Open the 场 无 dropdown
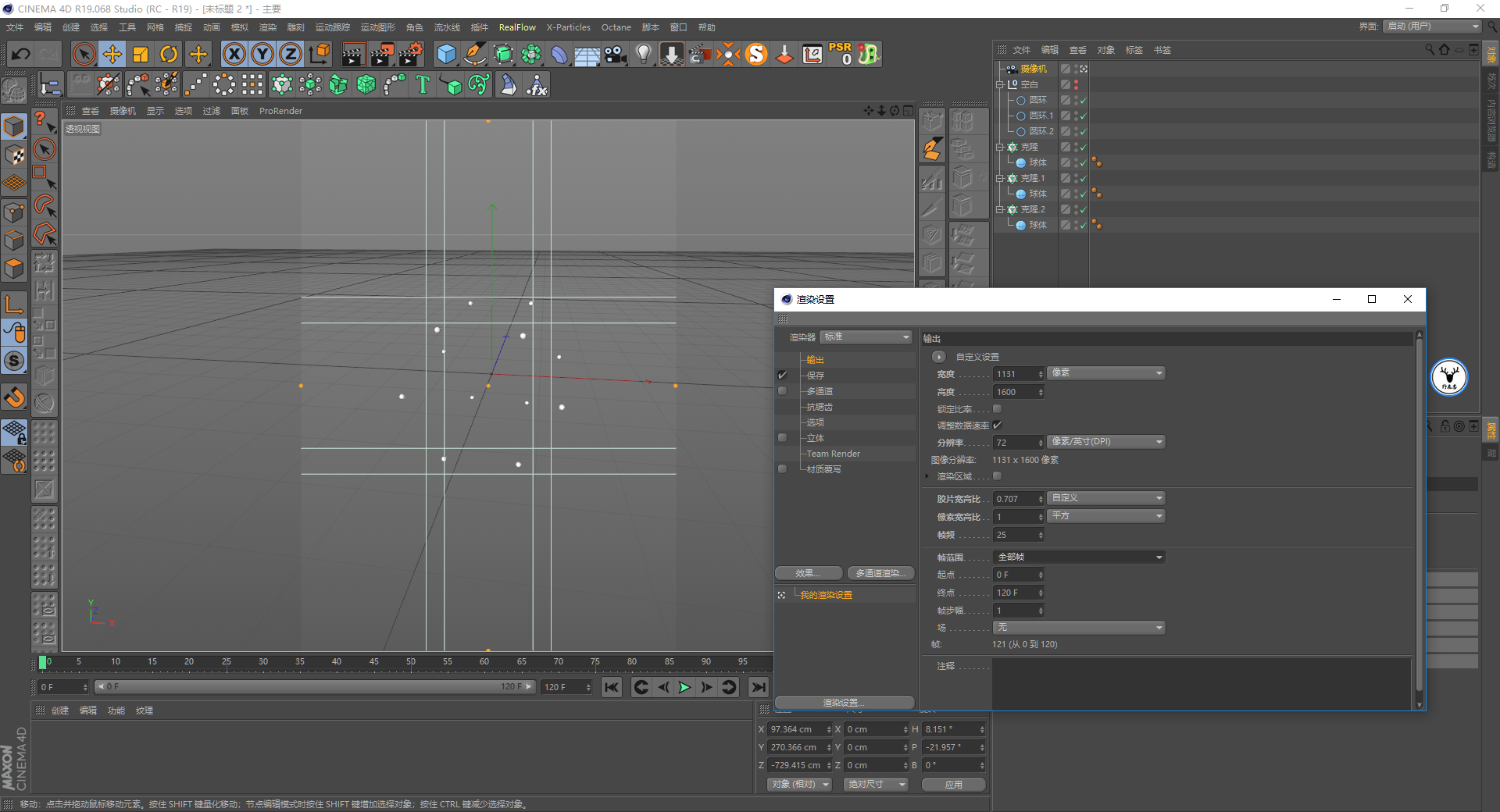This screenshot has height=812, width=1500. coord(1079,628)
